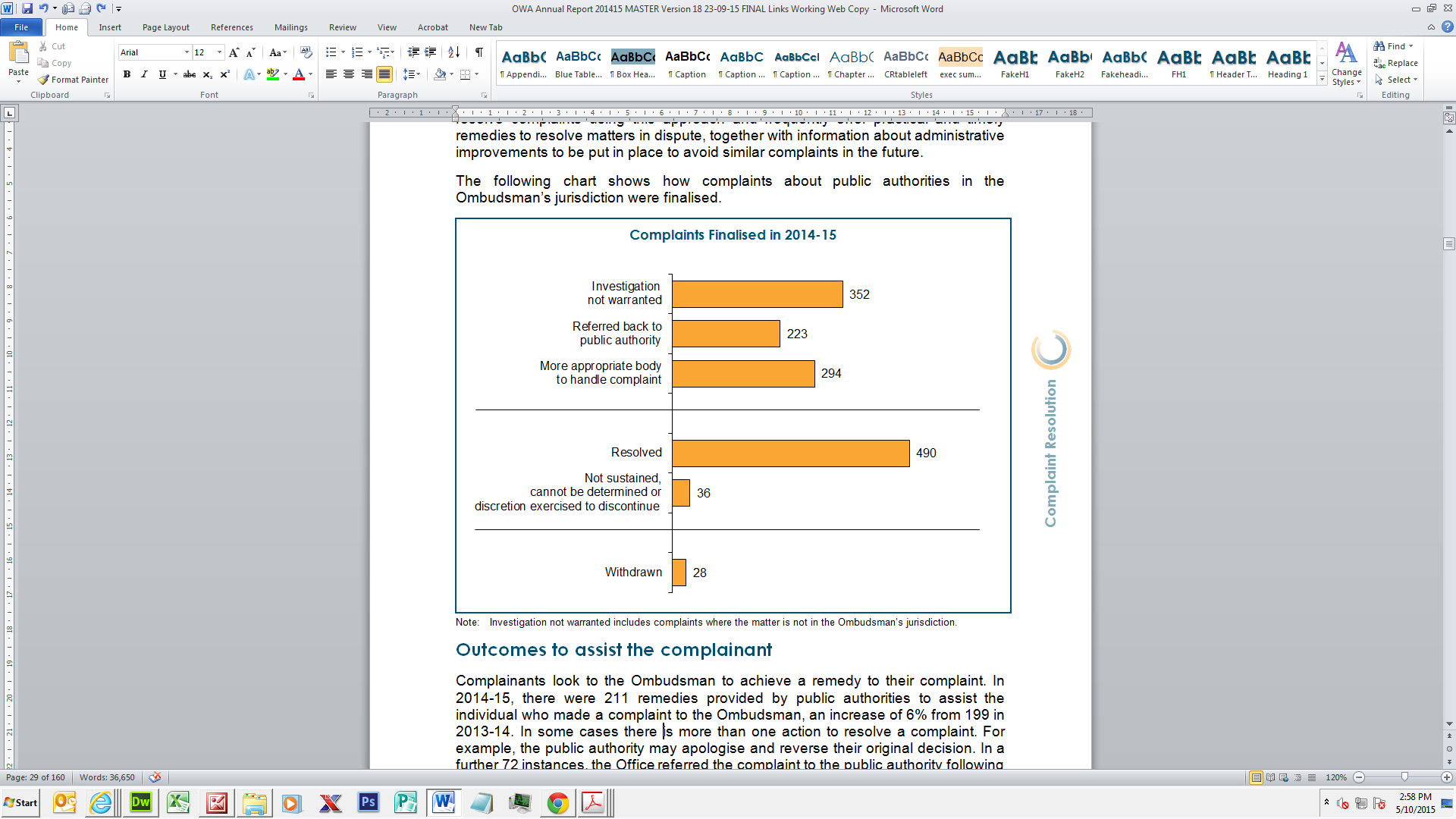
Task: Switch to the Page Layout tab
Action: (166, 27)
